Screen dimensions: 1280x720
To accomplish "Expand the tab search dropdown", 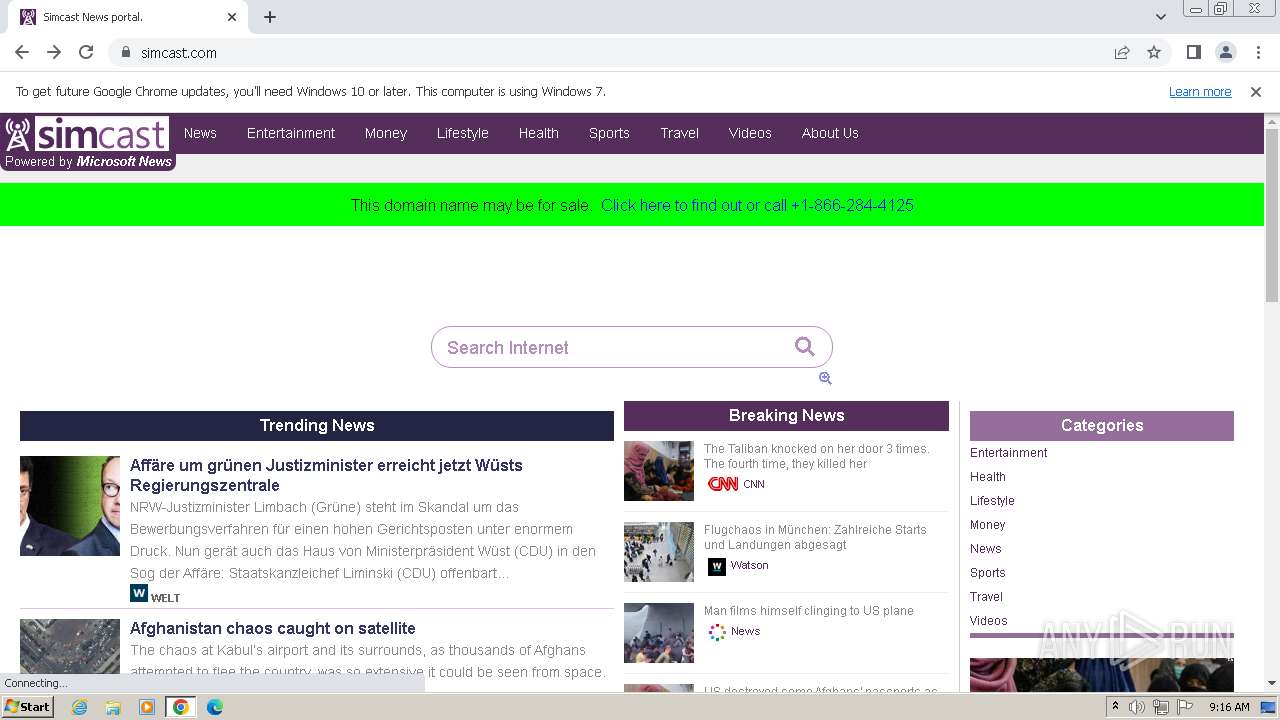I will (1160, 17).
